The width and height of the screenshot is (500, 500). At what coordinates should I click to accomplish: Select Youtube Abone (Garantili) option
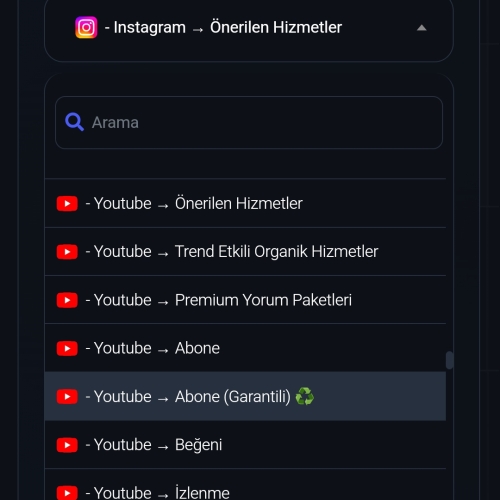245,396
